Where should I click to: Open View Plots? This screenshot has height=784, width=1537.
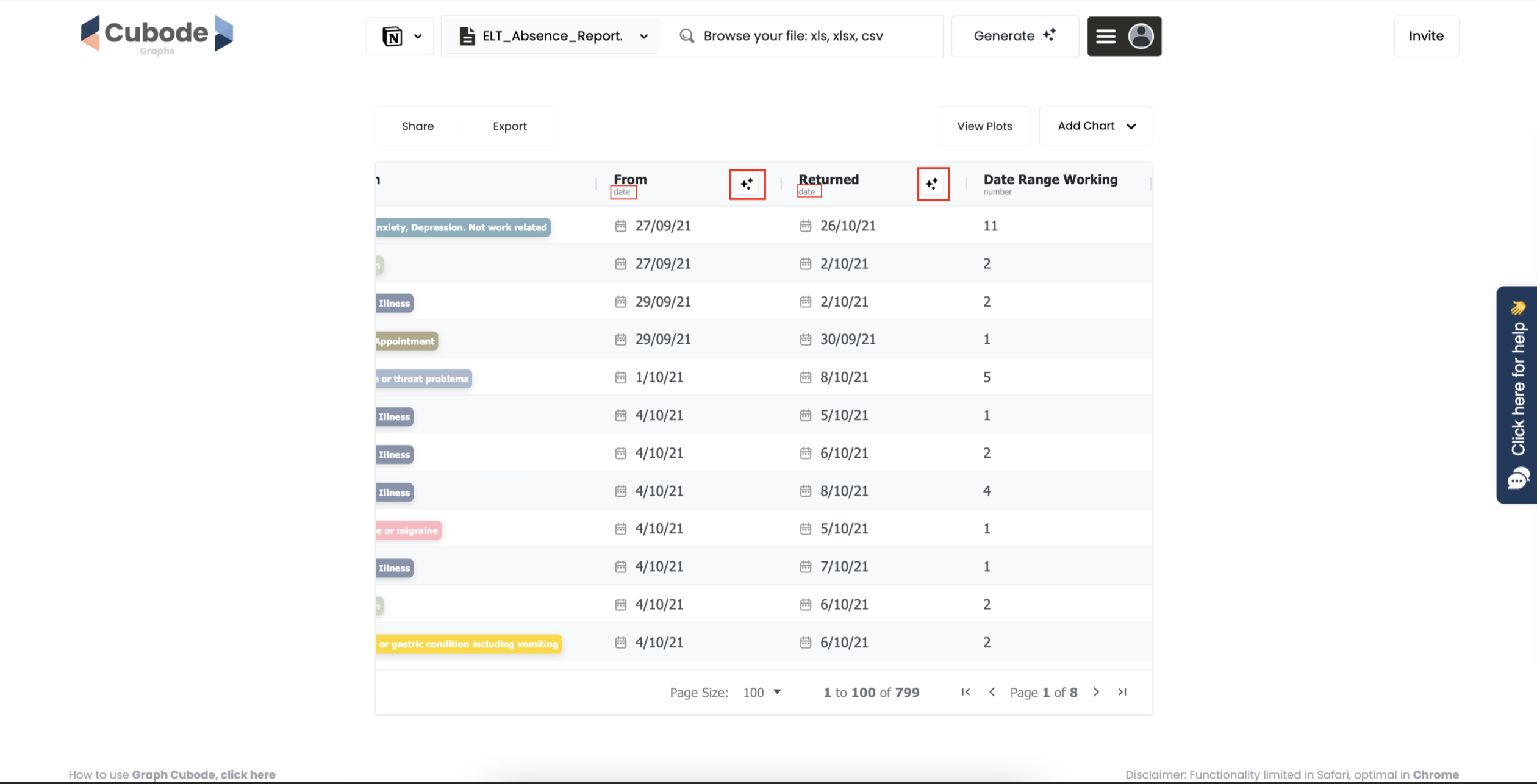pyautogui.click(x=984, y=126)
